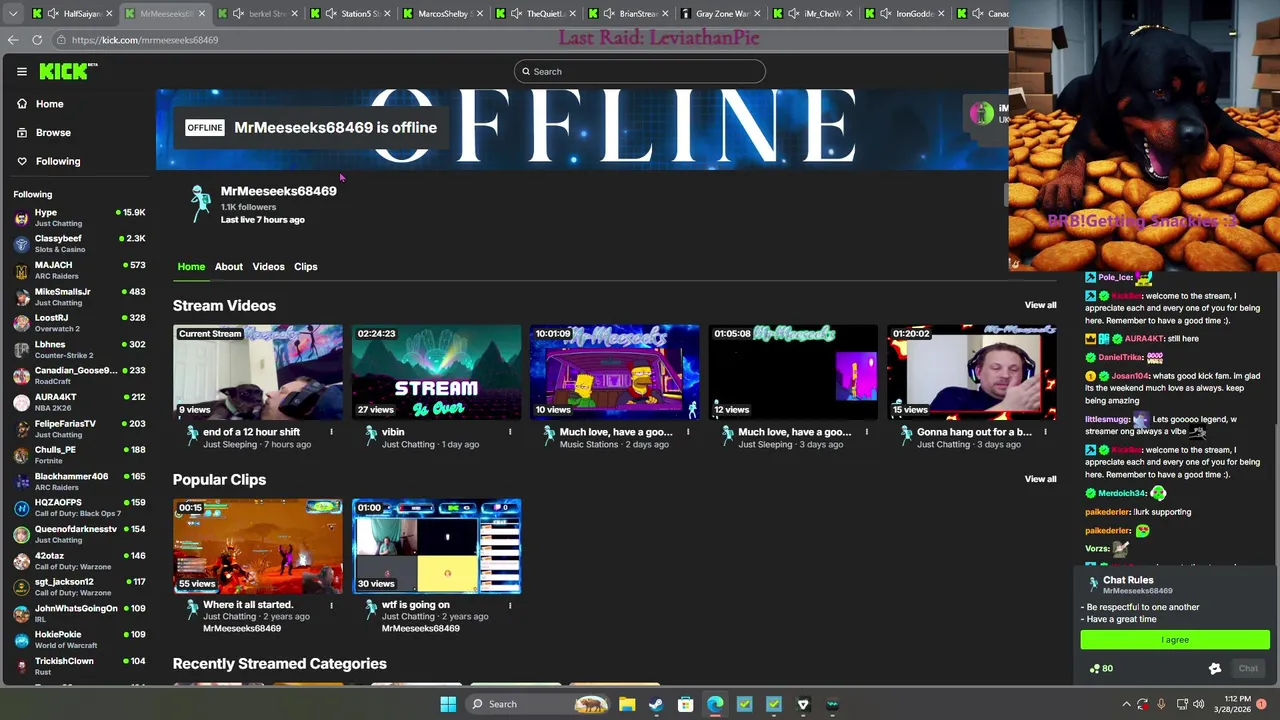Click the Home icon in sidebar

pyautogui.click(x=22, y=104)
